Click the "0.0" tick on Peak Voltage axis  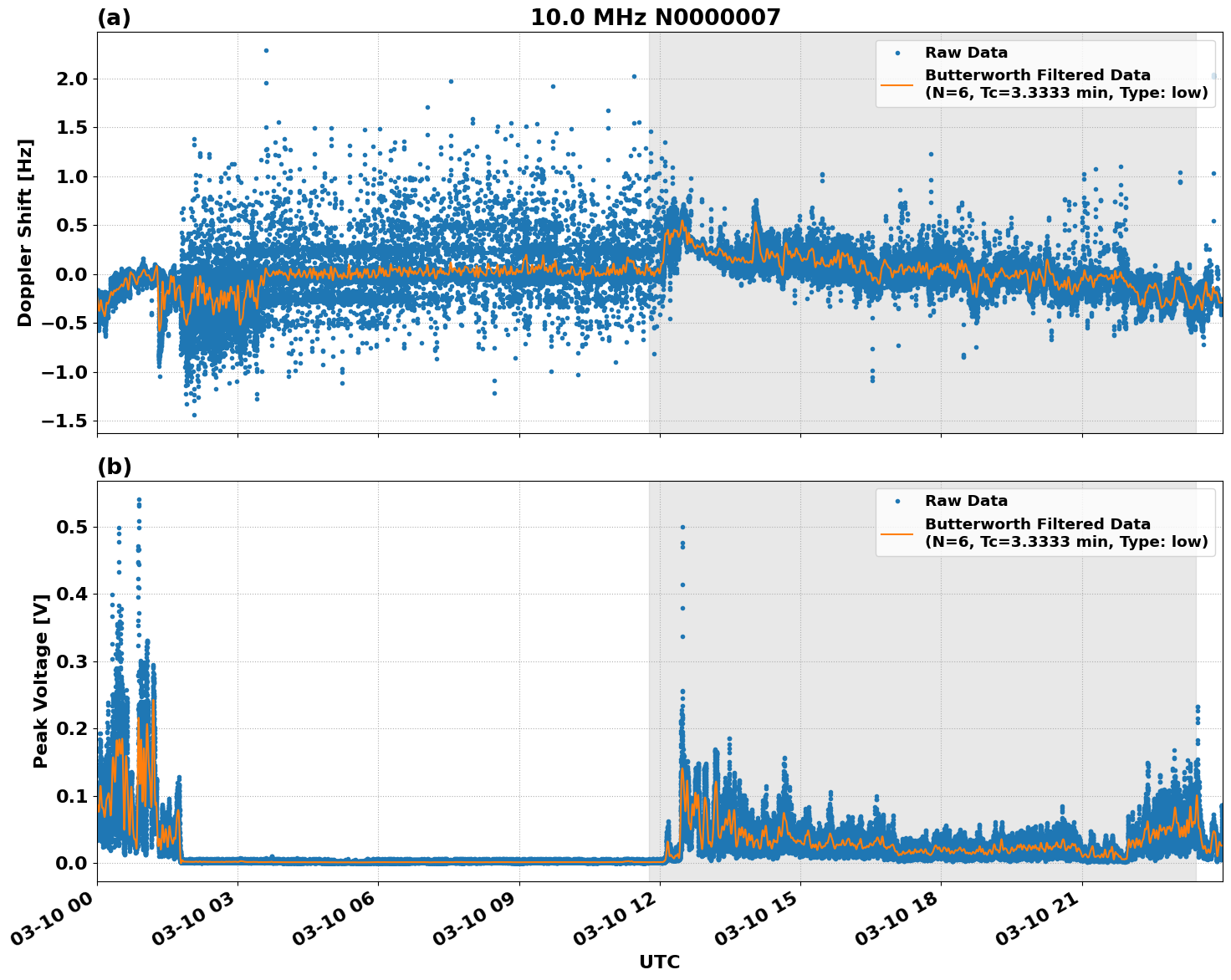pyautogui.click(x=73, y=863)
